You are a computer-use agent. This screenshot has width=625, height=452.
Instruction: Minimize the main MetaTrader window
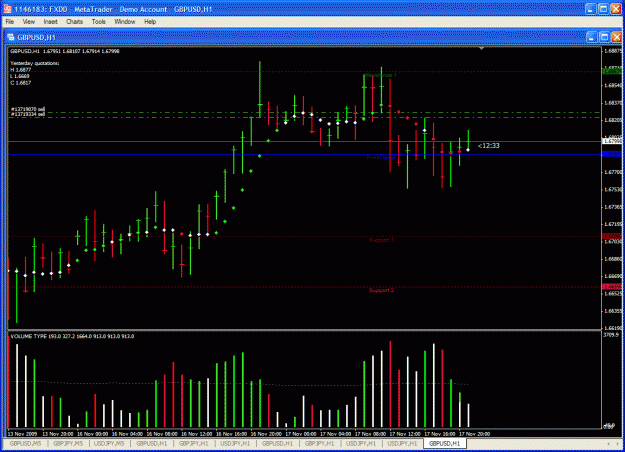591,9
